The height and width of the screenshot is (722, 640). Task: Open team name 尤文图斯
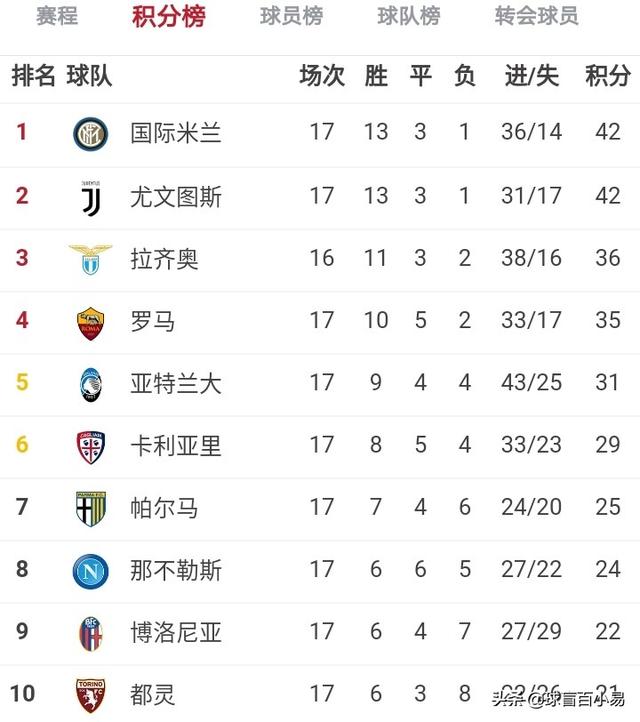[x=176, y=196]
